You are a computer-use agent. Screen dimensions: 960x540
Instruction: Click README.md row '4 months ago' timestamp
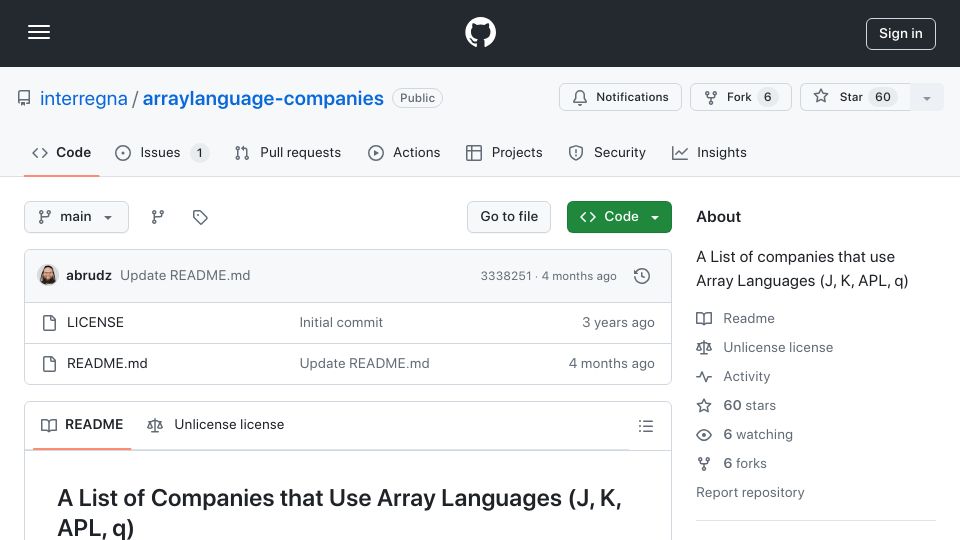point(611,364)
